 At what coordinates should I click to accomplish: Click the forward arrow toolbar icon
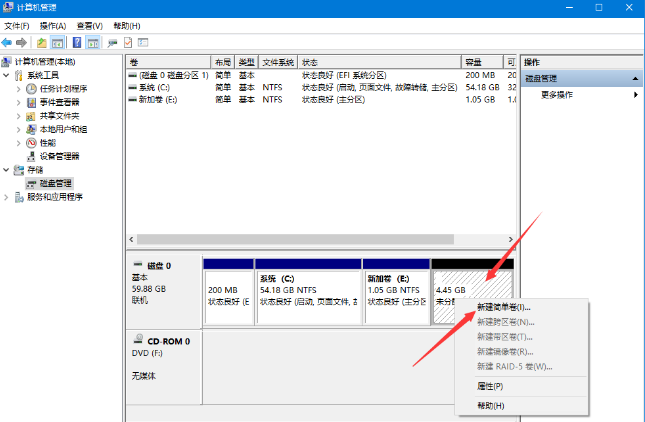[x=22, y=43]
